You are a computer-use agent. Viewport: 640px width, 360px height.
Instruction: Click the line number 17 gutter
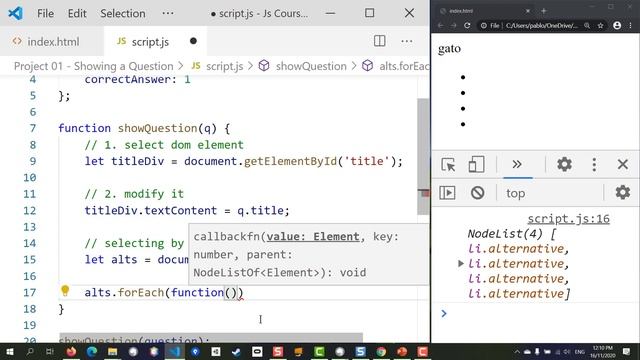point(29,293)
